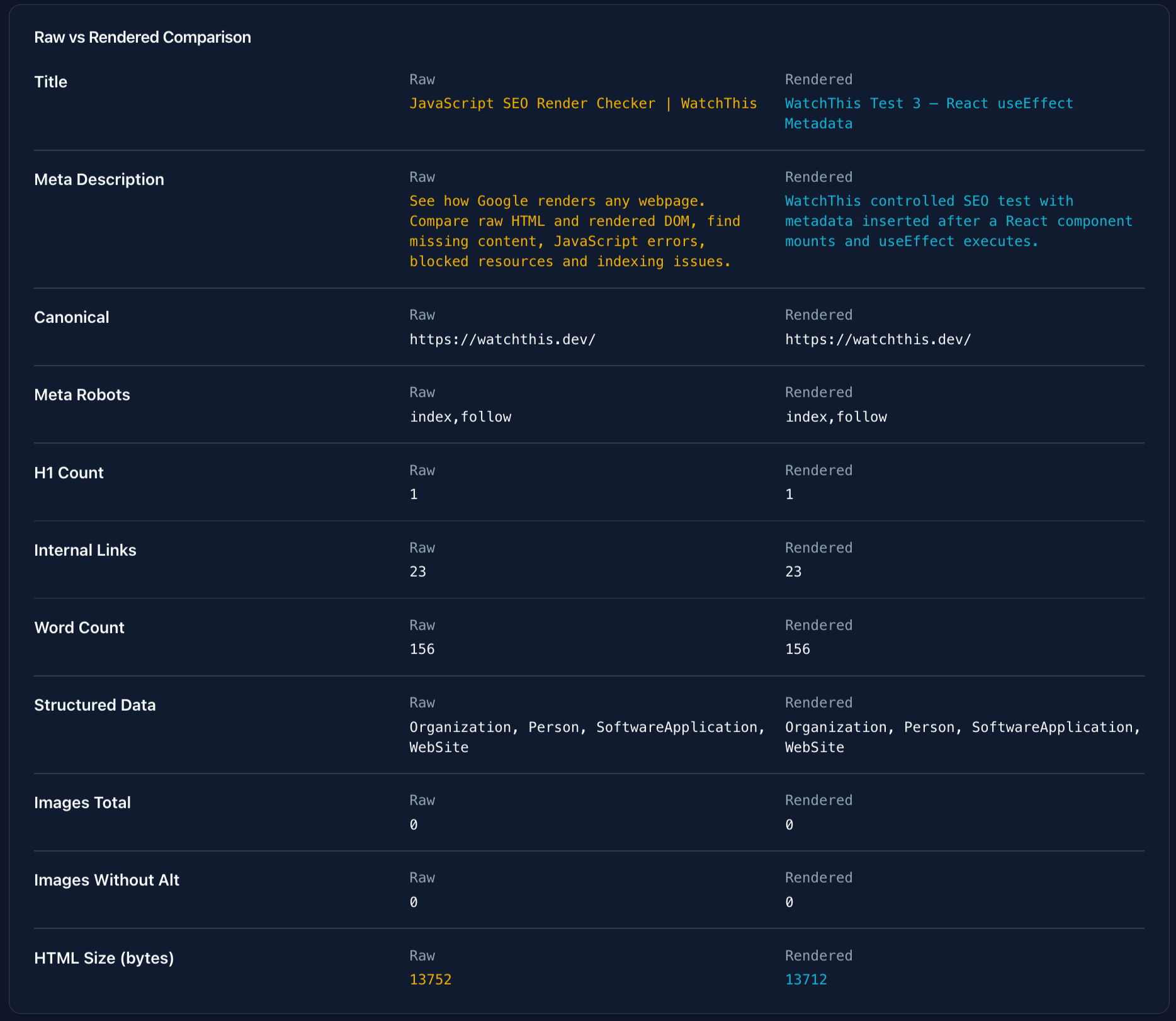1176x1021 pixels.
Task: Select the 'Images Total' row label
Action: point(82,803)
